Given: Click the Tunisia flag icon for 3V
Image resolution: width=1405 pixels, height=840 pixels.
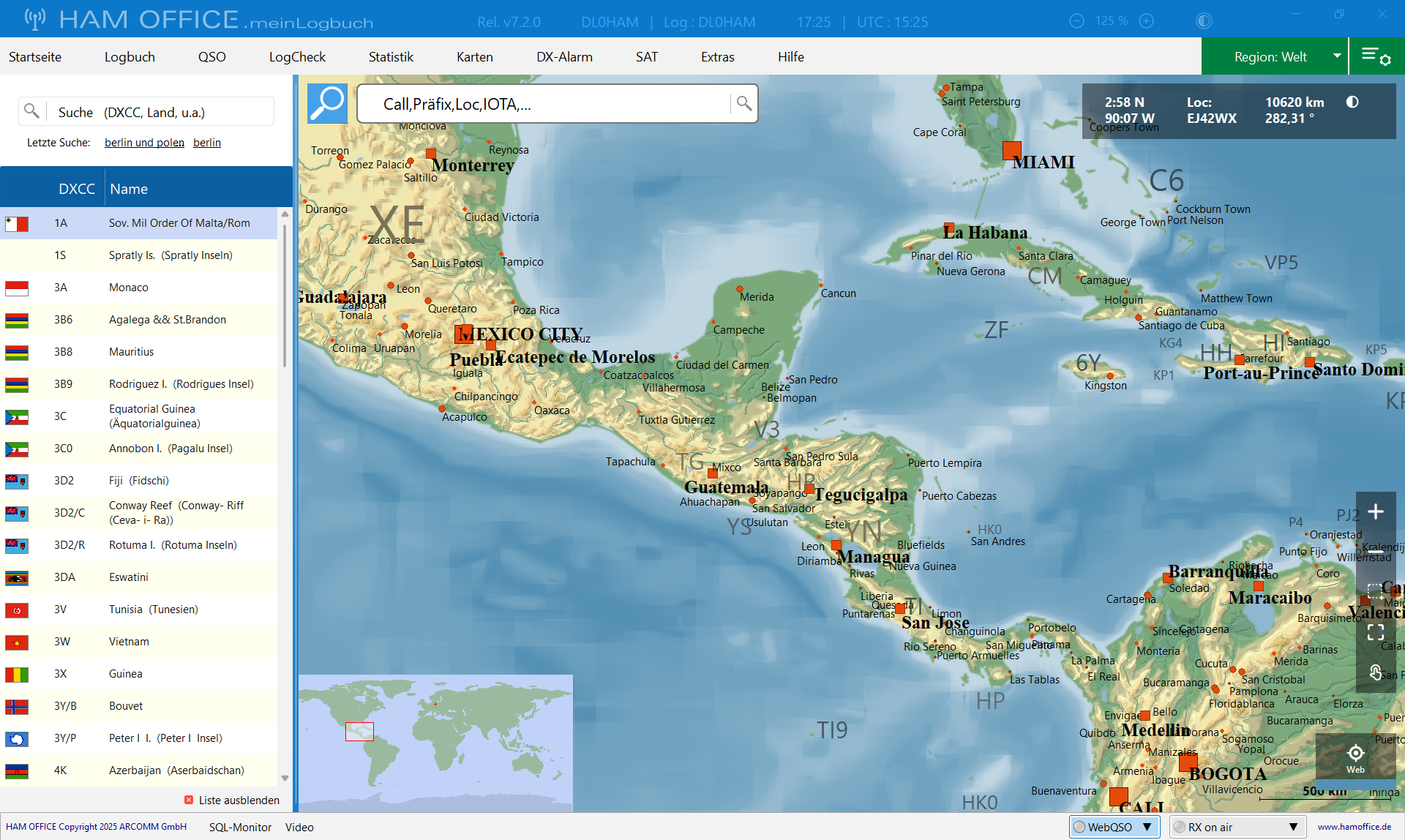Looking at the screenshot, I should pos(17,610).
